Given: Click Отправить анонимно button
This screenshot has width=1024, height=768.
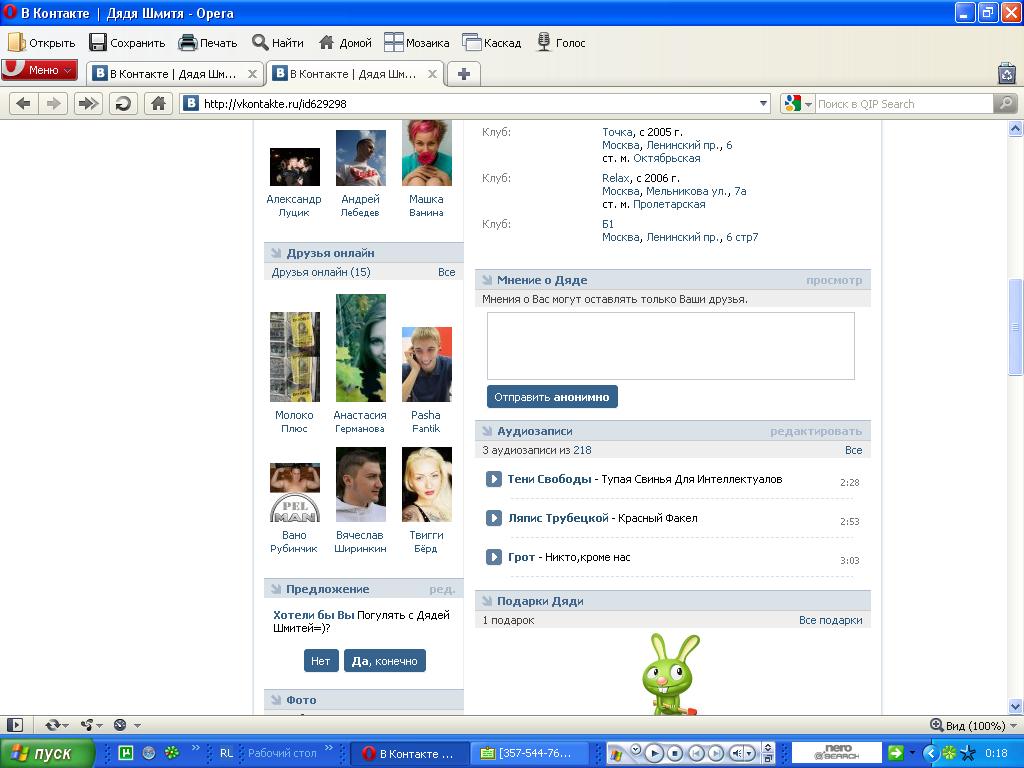Looking at the screenshot, I should [x=552, y=396].
